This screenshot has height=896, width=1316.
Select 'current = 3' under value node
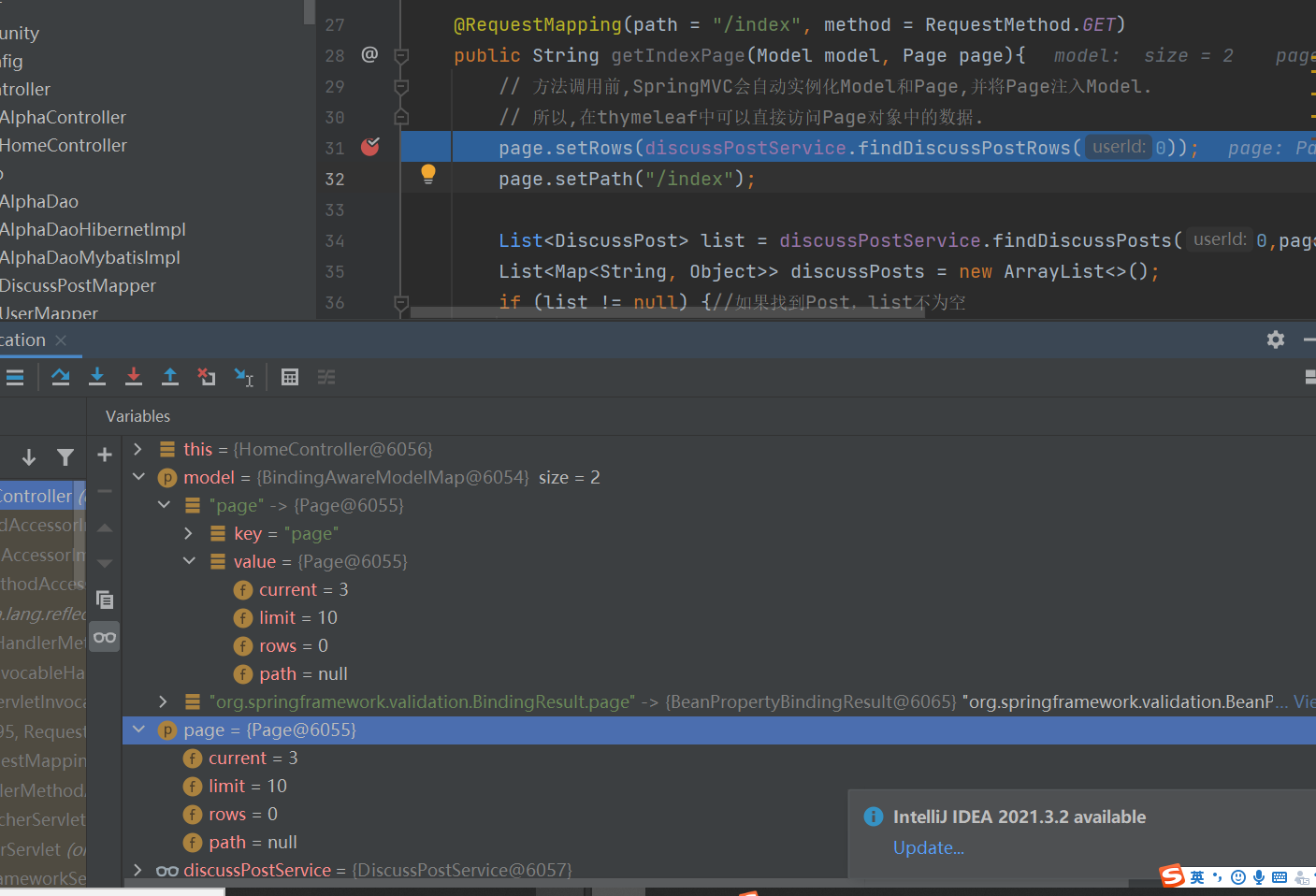coord(303,589)
